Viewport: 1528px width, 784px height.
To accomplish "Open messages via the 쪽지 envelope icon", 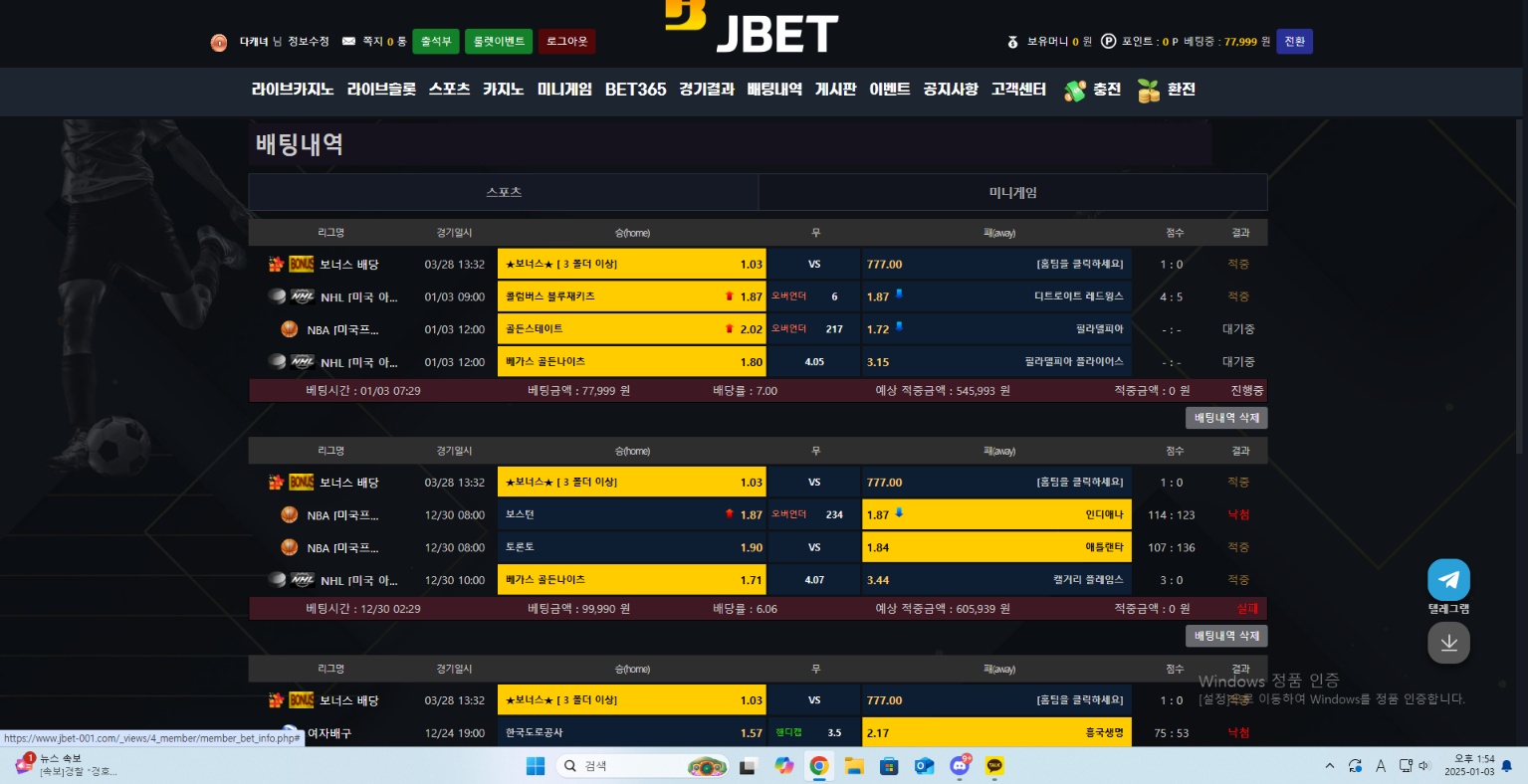I will click(348, 42).
